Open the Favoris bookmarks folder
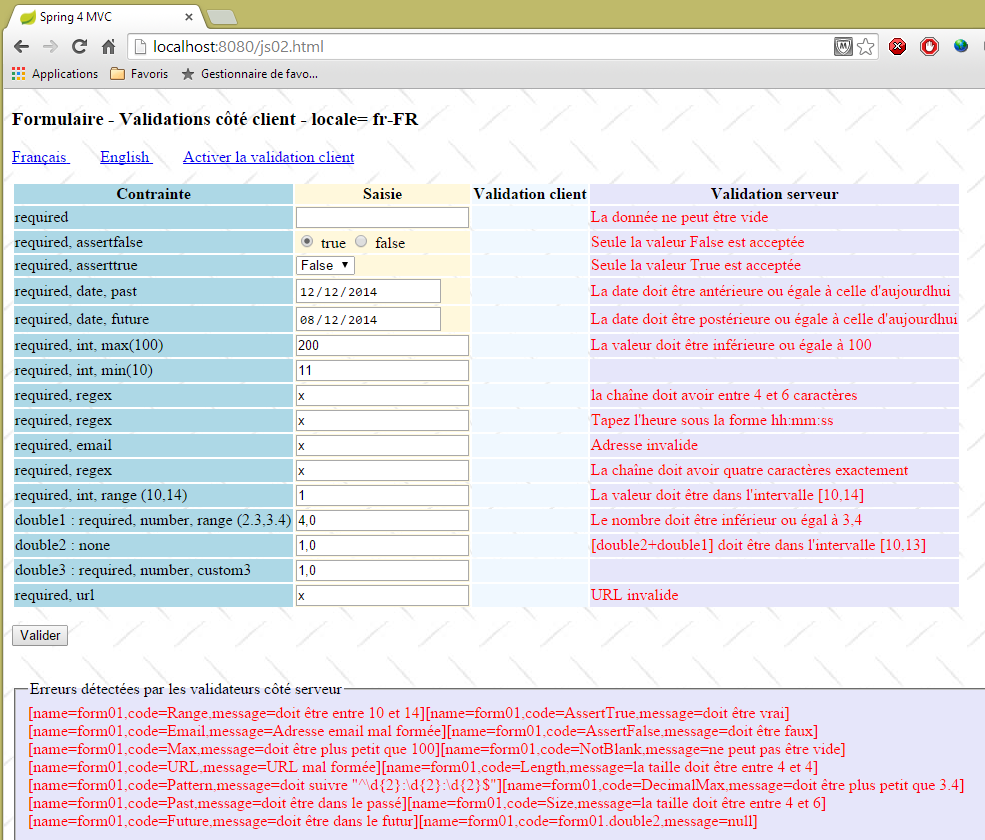The height and width of the screenshot is (840, 985). pyautogui.click(x=138, y=74)
